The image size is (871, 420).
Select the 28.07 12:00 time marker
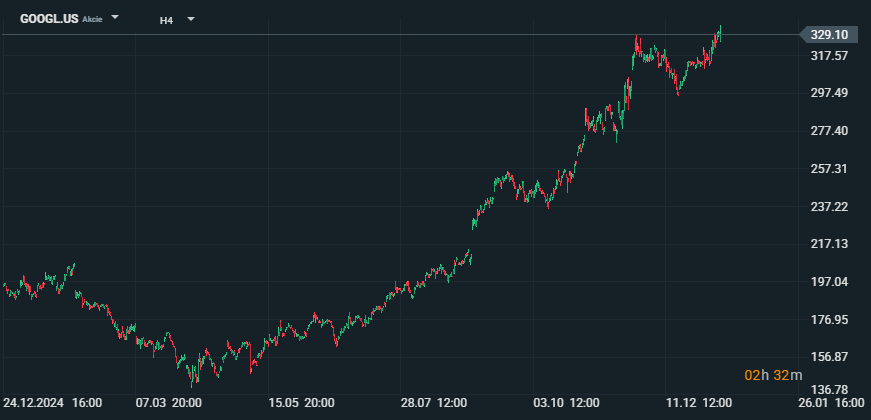[x=434, y=403]
